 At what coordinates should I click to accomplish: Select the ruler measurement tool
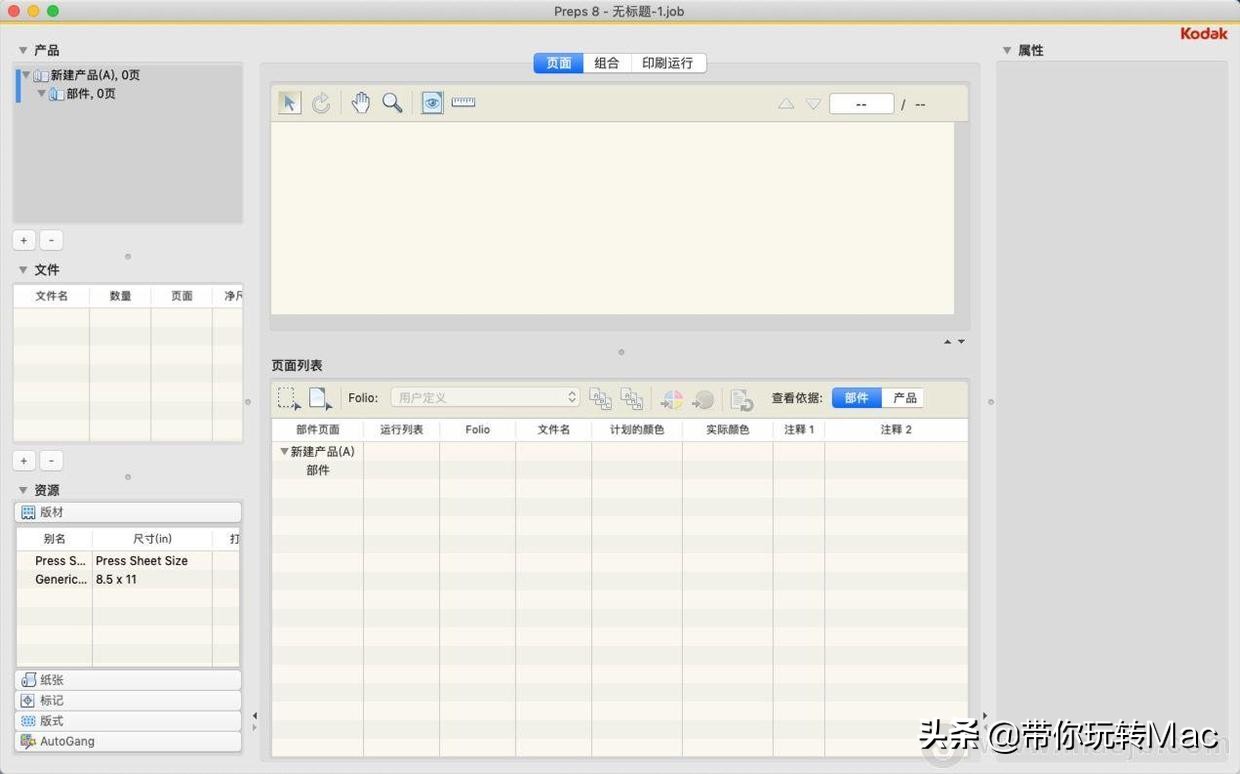point(462,102)
